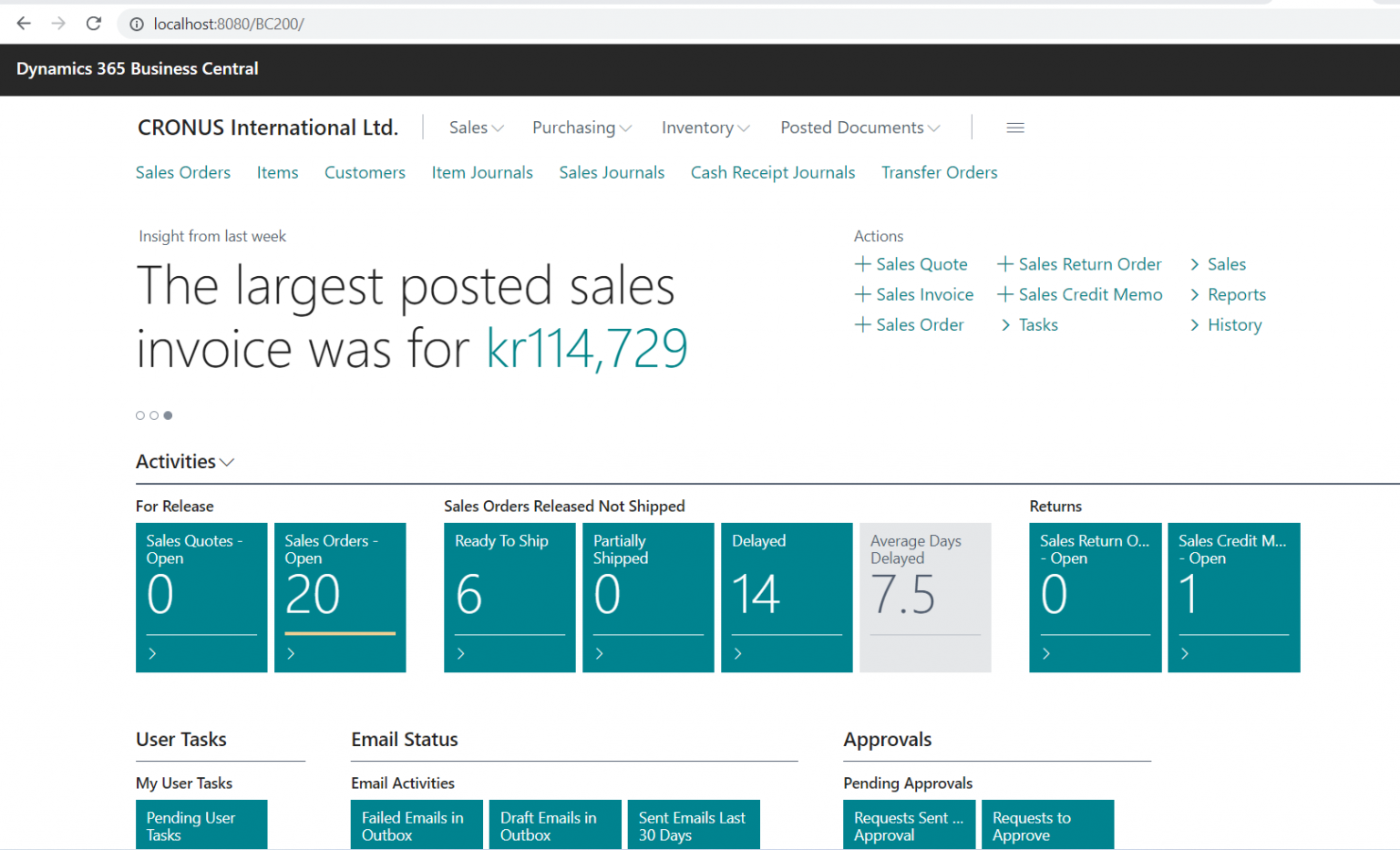Click plus icon beside Sales Quote

click(862, 264)
